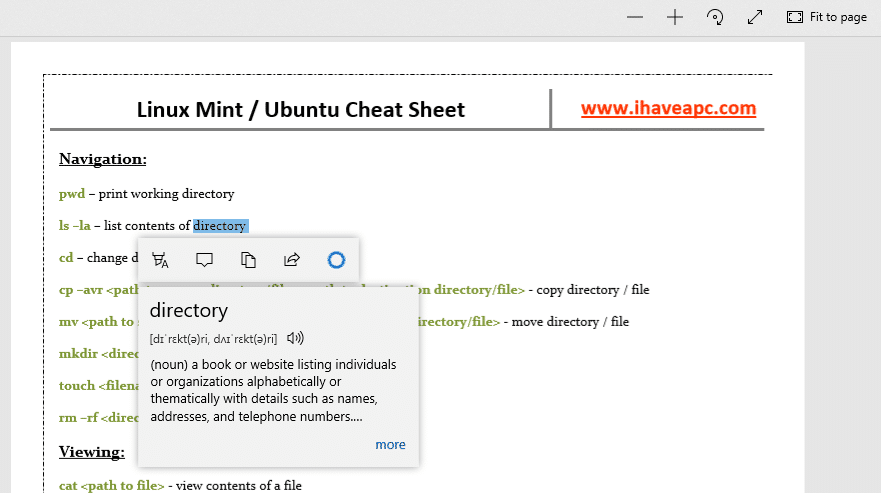Click the phonetic transcription in the popup

pyautogui.click(x=214, y=339)
